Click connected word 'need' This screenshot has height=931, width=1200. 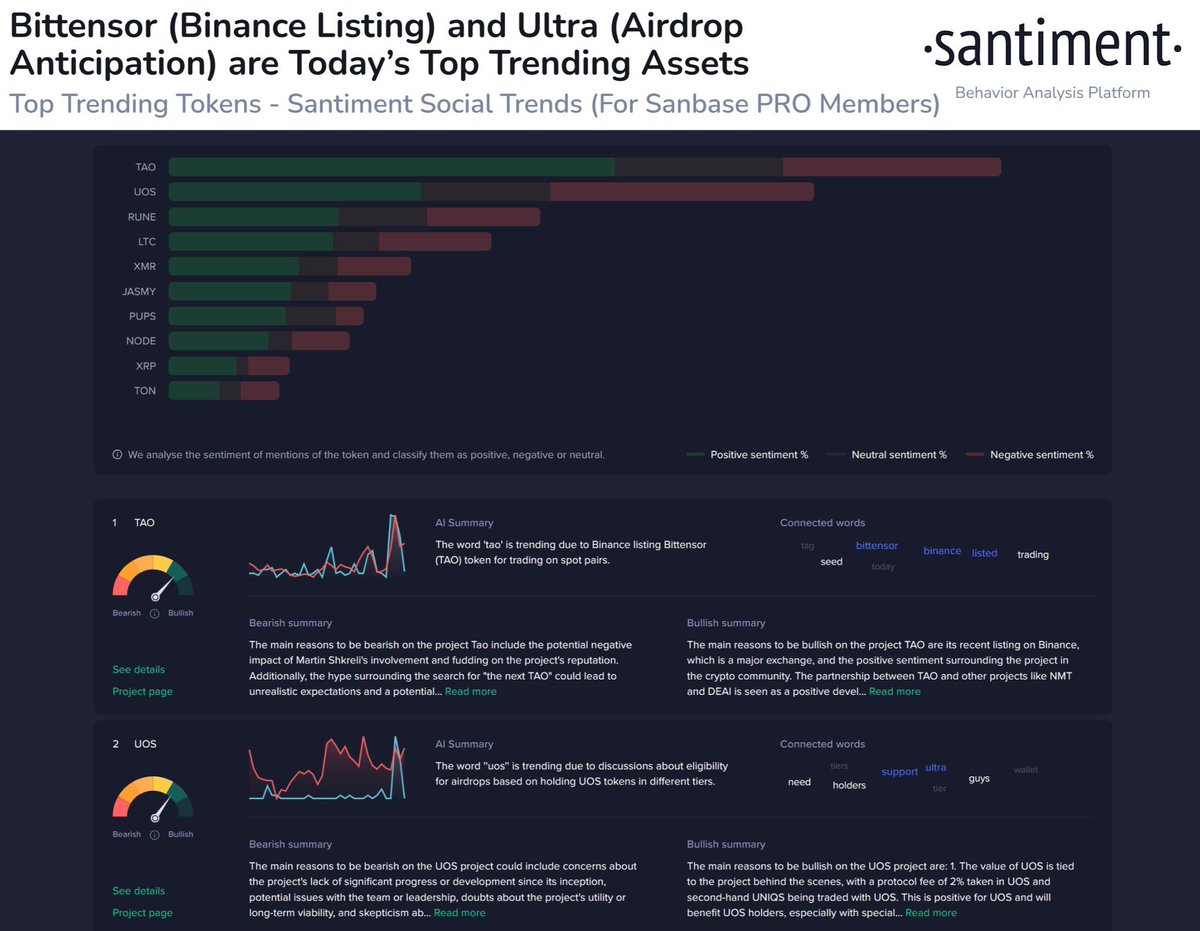(799, 782)
